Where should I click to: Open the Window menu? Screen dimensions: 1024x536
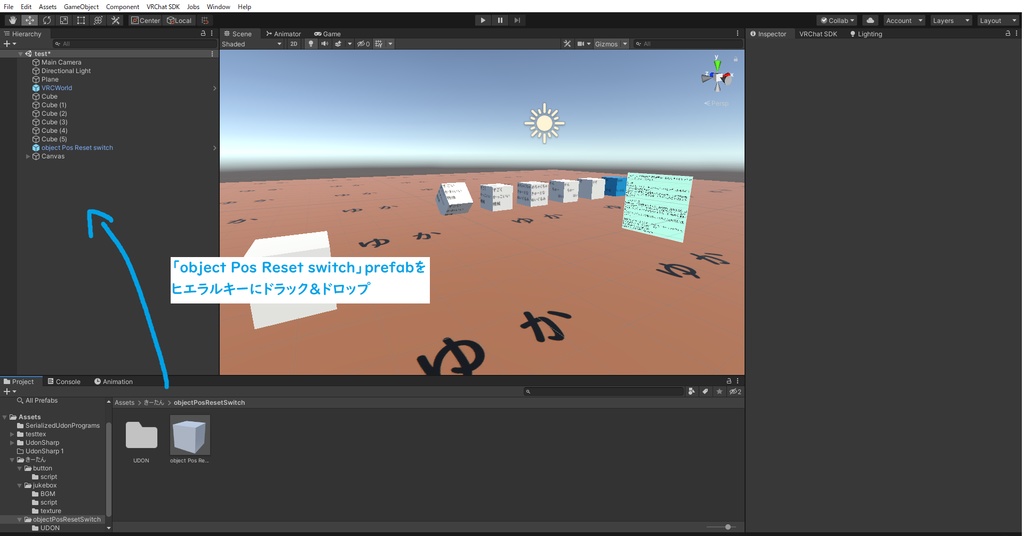[x=218, y=7]
